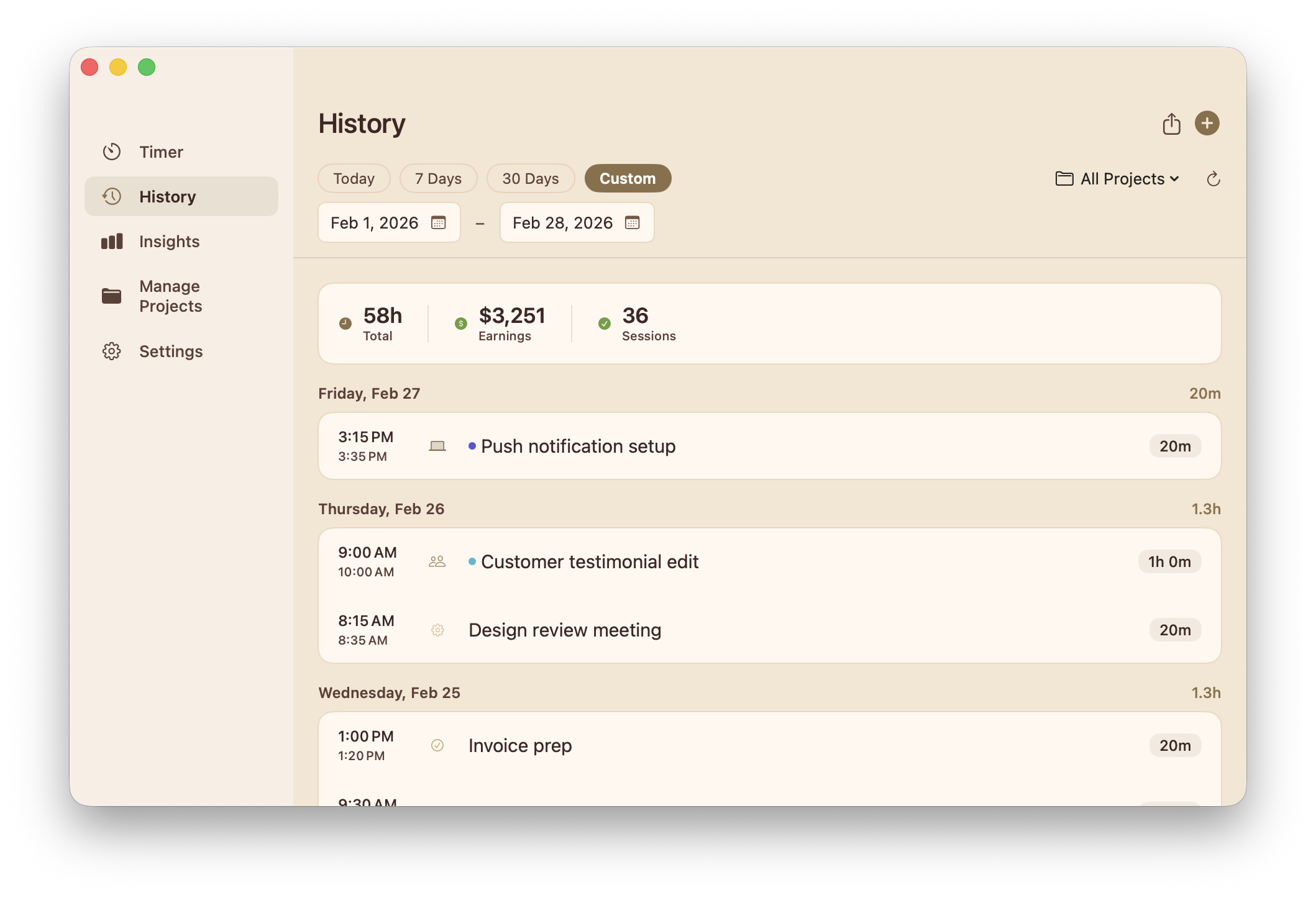Click the add session plus button

click(1207, 123)
